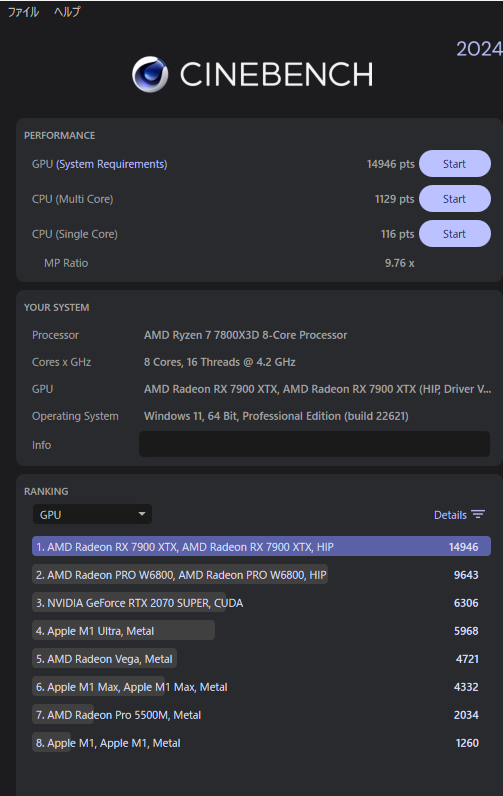Select the Apple M1 Ultra ranking bar
This screenshot has width=503, height=796.
pyautogui.click(x=256, y=630)
